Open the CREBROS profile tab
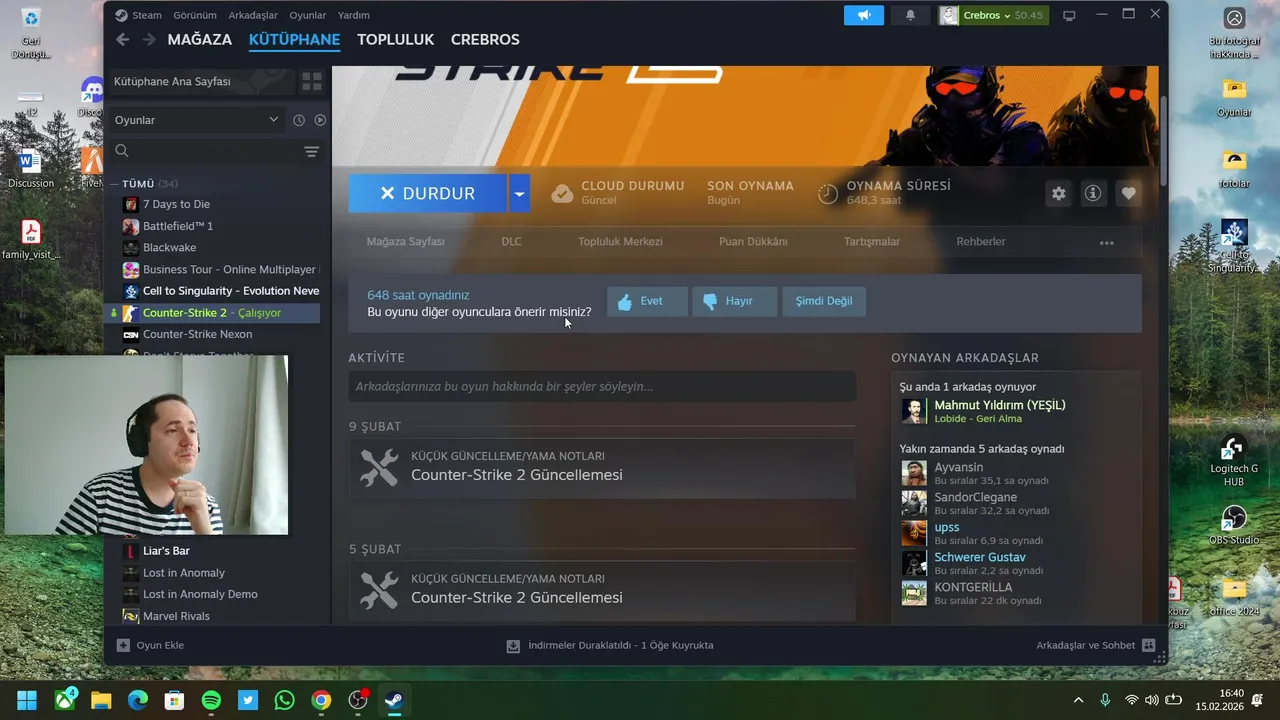Viewport: 1280px width, 720px height. (x=485, y=40)
